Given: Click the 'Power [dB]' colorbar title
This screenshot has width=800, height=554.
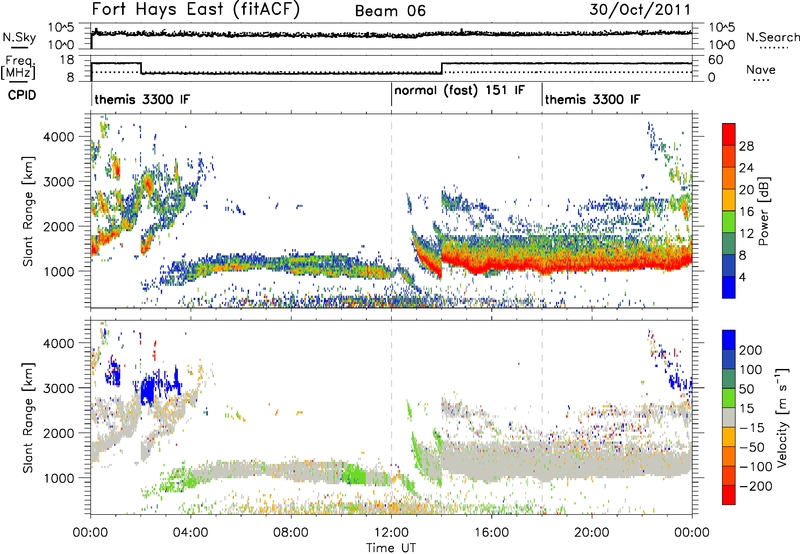Looking at the screenshot, I should (764, 211).
